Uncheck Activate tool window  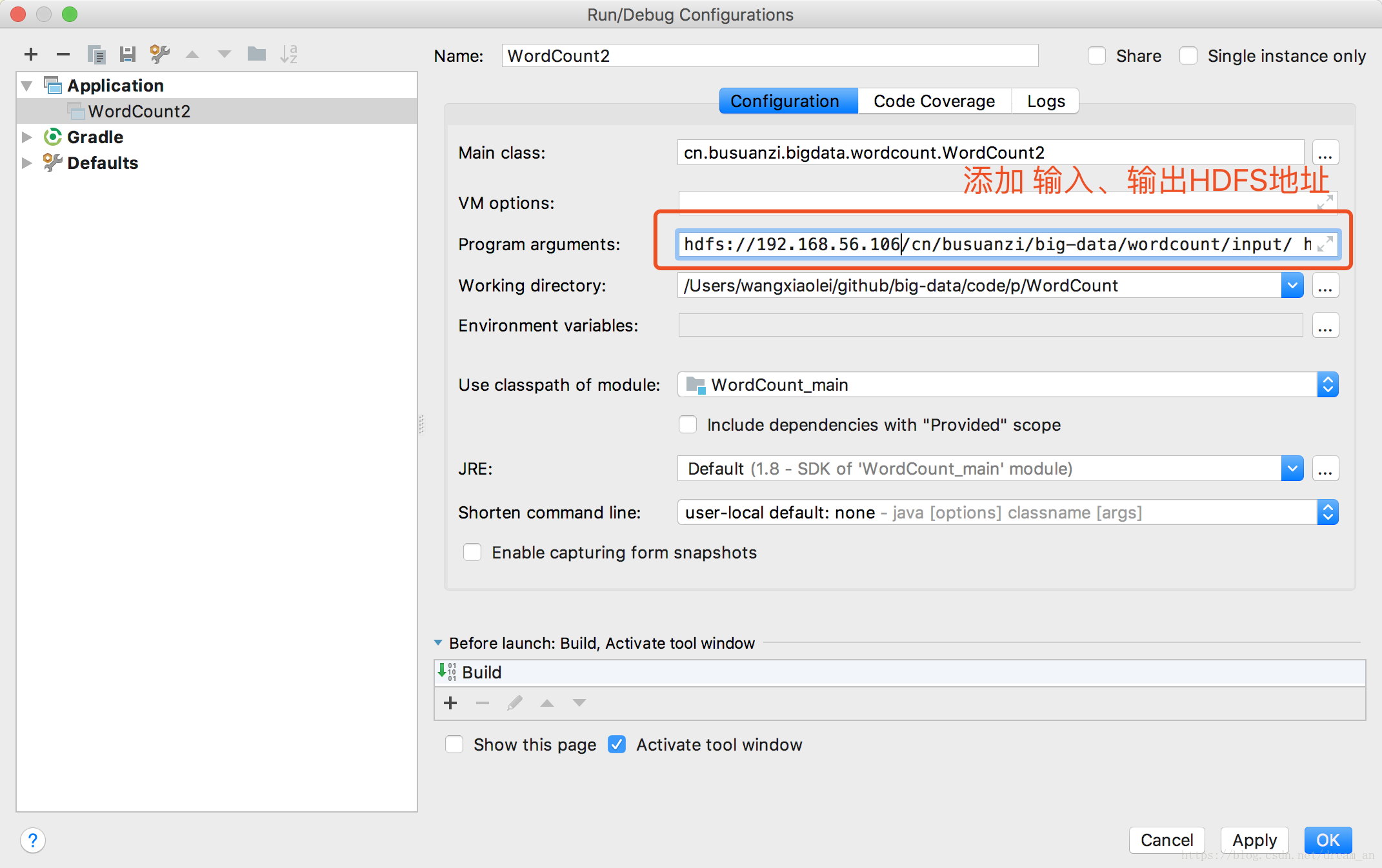pos(617,744)
